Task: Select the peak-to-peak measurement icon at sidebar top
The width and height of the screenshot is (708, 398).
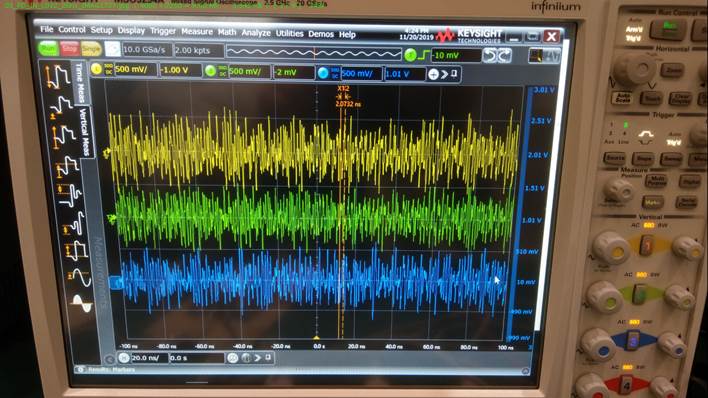Action: click(58, 76)
